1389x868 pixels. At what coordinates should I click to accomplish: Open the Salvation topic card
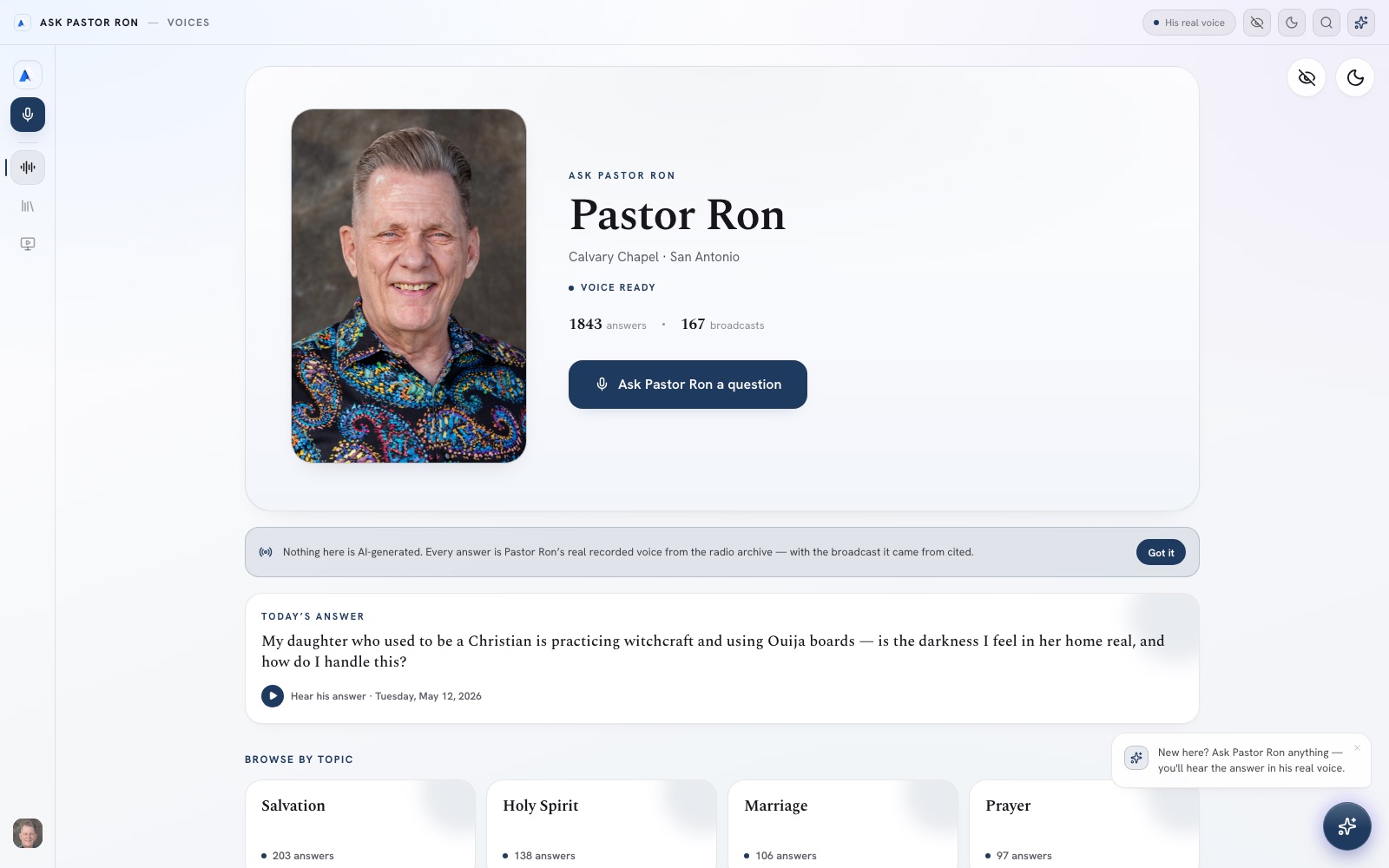(360, 824)
